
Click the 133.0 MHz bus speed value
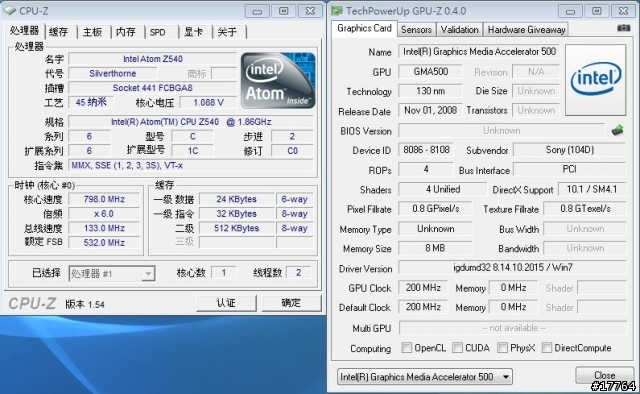coord(104,228)
